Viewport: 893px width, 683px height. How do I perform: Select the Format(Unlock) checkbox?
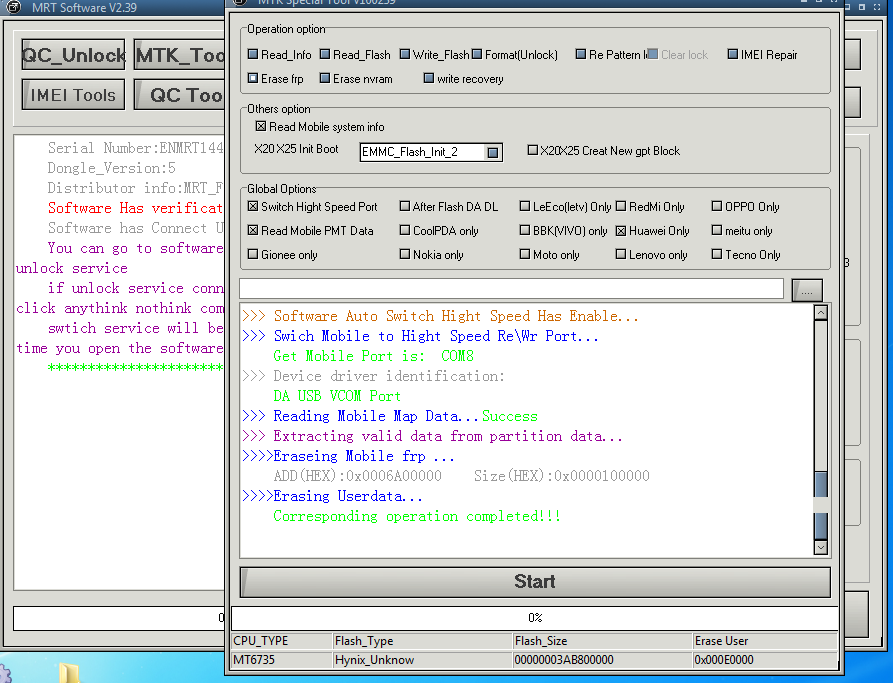[477, 55]
